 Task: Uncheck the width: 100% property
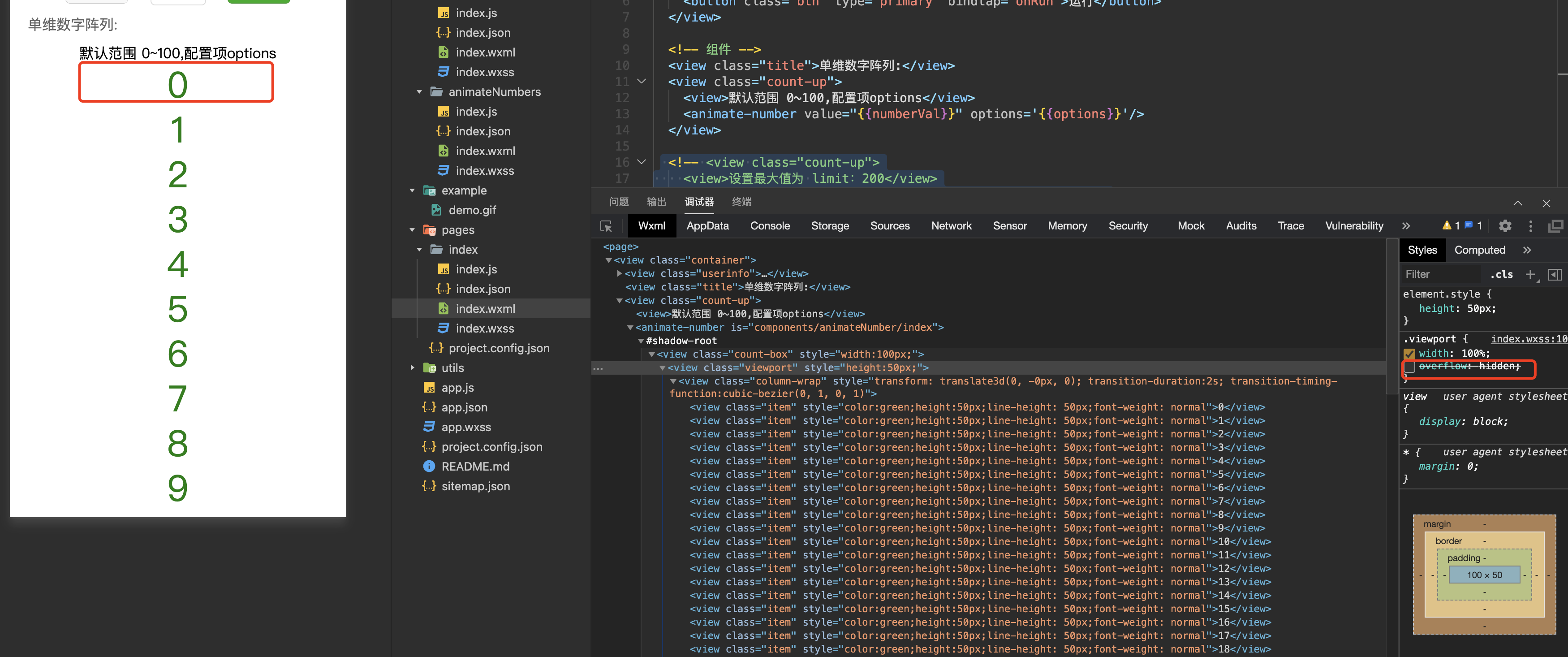[x=1409, y=353]
